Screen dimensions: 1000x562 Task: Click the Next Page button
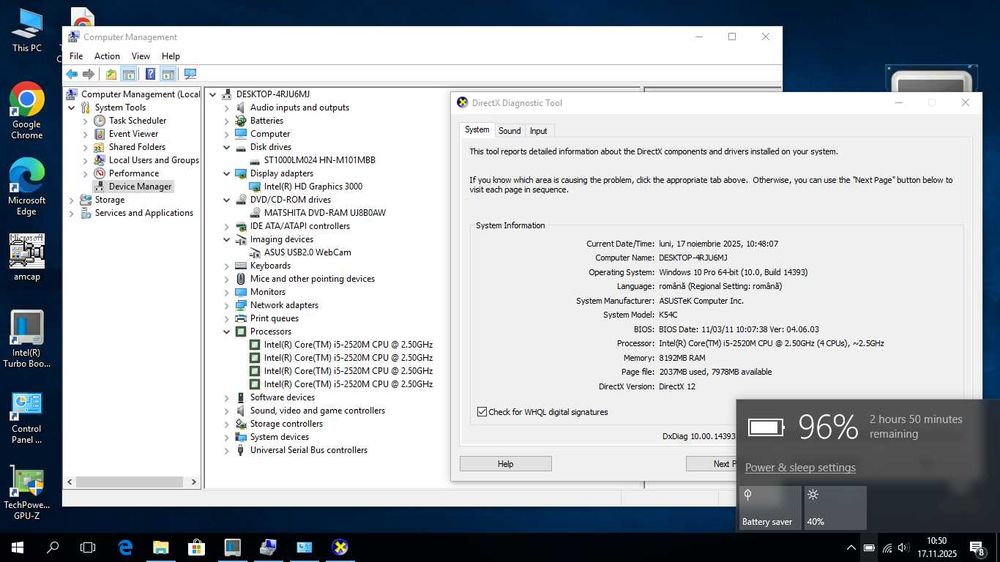tap(711, 464)
